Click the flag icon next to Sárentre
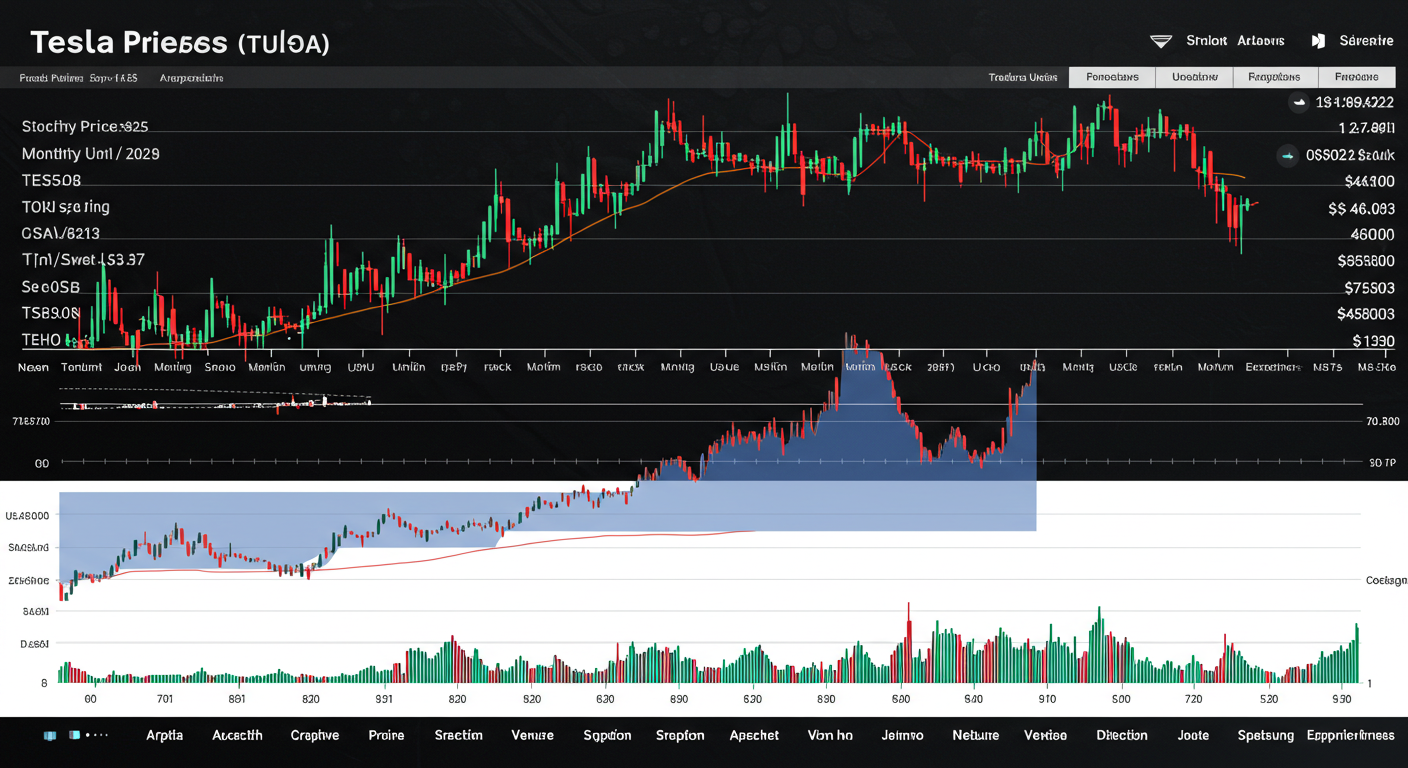The width and height of the screenshot is (1408, 768). [x=1318, y=41]
